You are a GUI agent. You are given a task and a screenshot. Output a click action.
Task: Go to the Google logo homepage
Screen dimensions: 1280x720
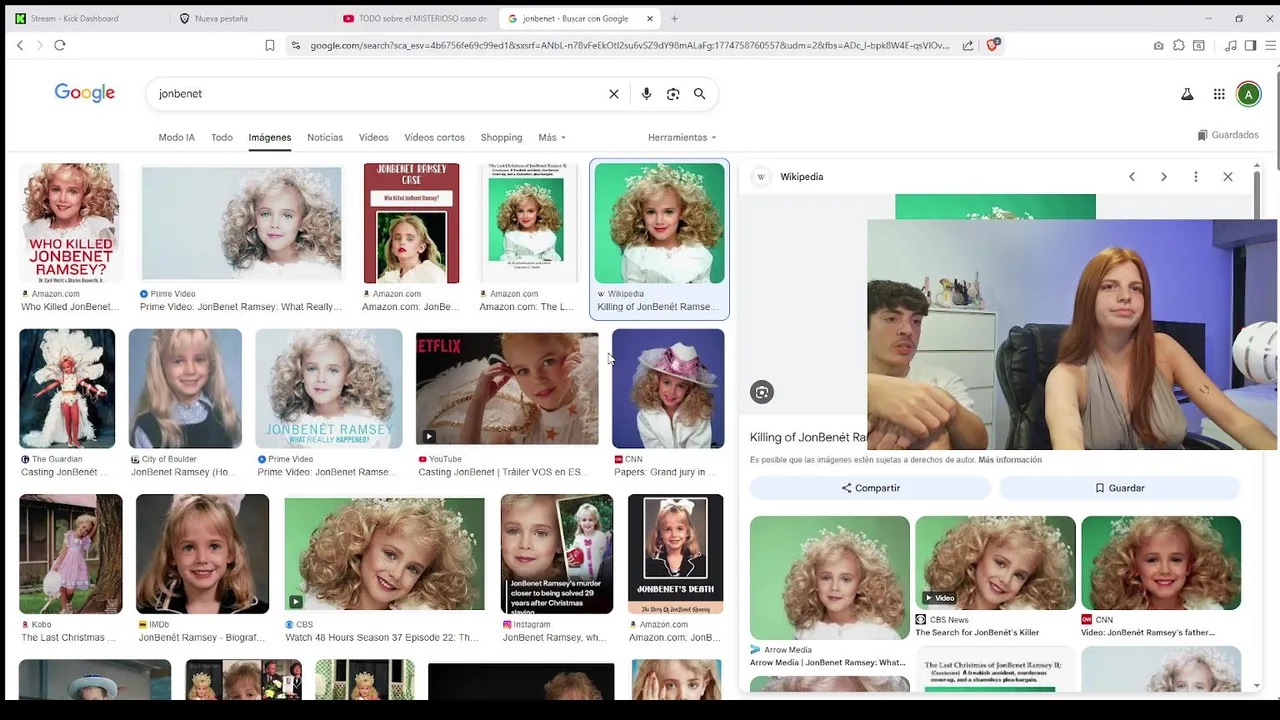[x=85, y=93]
